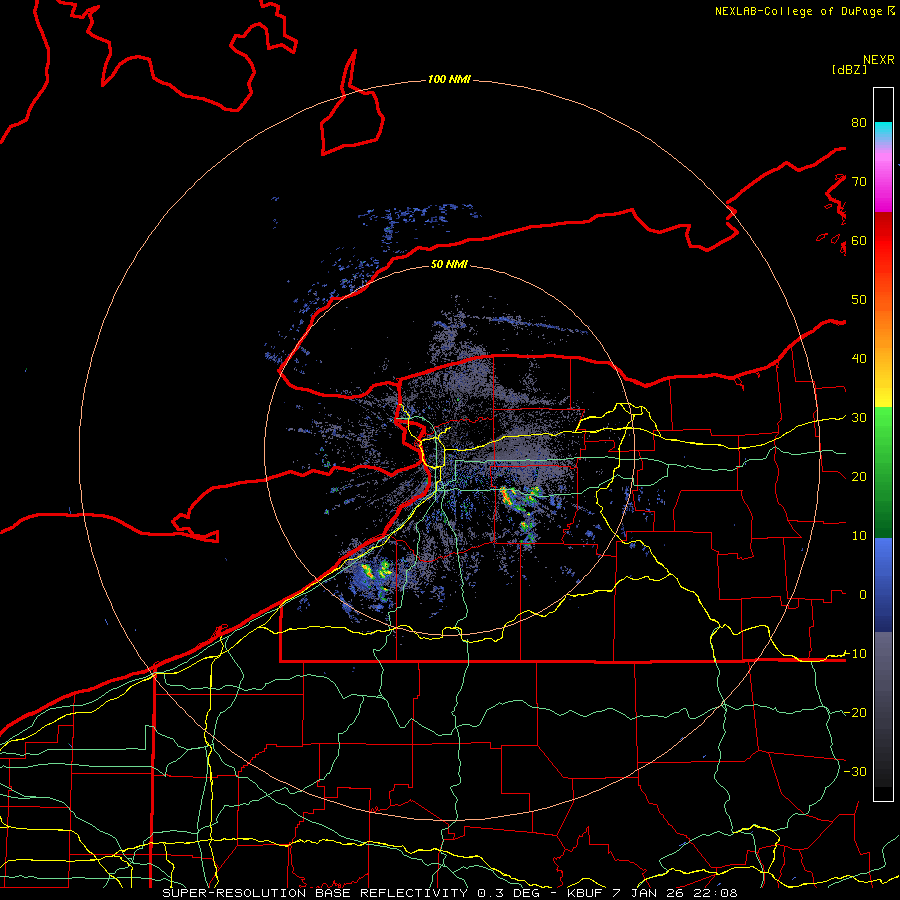Click the -30 value on dBZ scale
Viewport: 900px width, 900px height.
[x=855, y=772]
